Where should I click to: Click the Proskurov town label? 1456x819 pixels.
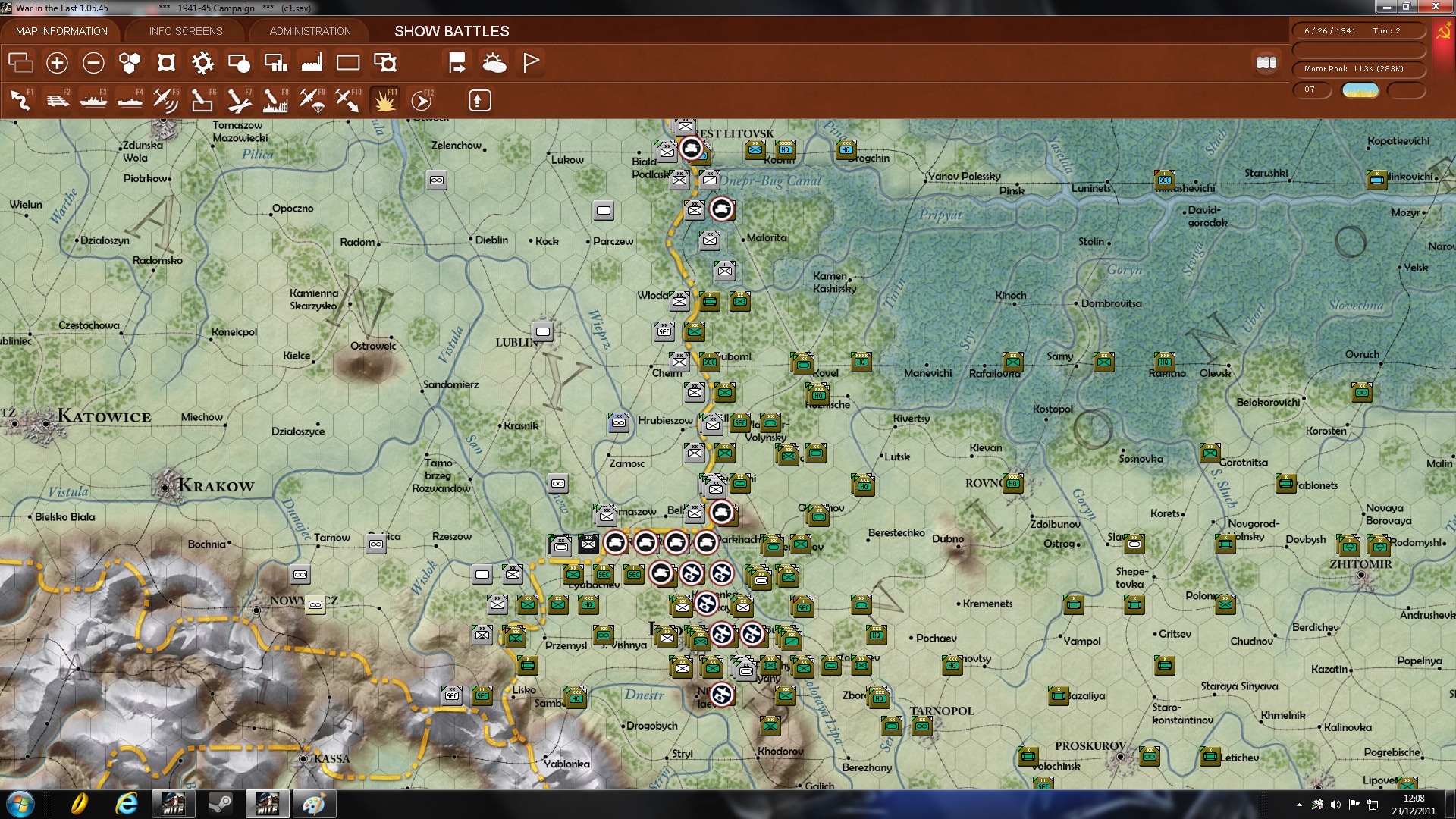pyautogui.click(x=1090, y=746)
